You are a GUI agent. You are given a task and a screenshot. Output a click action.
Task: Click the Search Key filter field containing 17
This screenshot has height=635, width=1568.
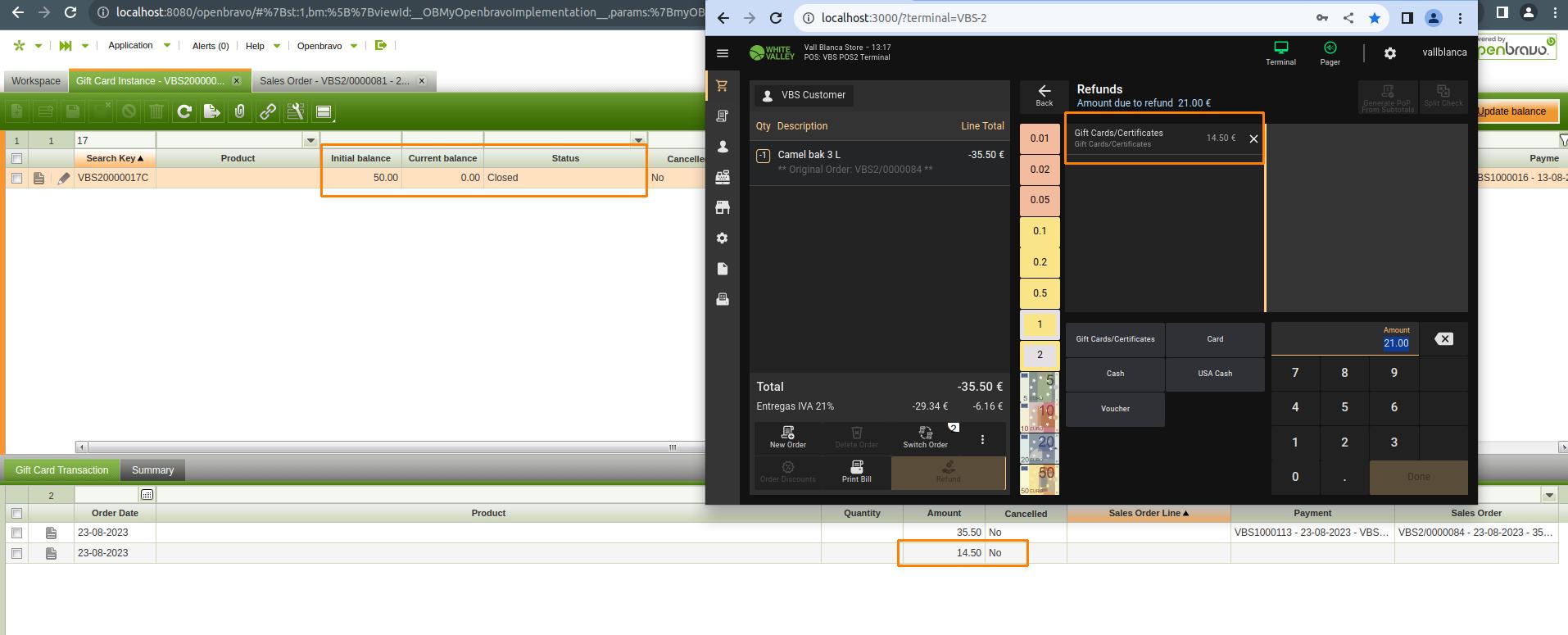point(115,140)
